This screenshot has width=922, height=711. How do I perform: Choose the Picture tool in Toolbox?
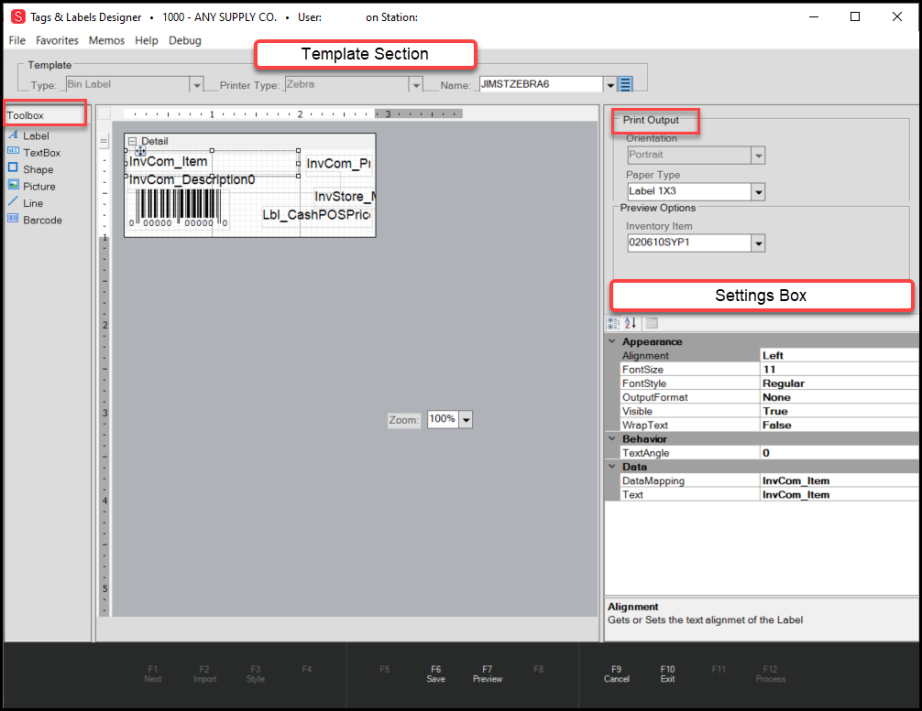point(39,186)
